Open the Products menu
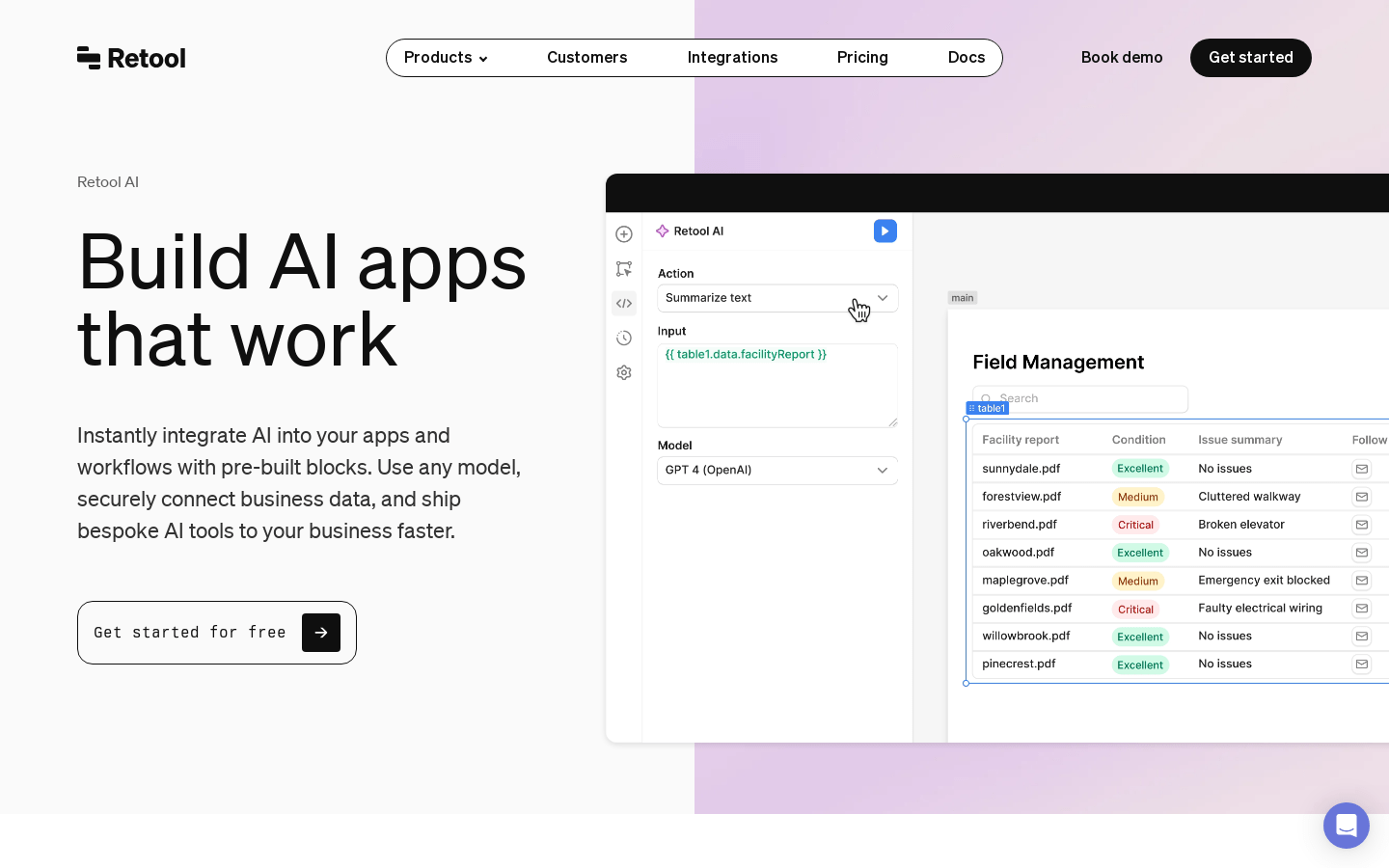The image size is (1389, 868). (446, 58)
